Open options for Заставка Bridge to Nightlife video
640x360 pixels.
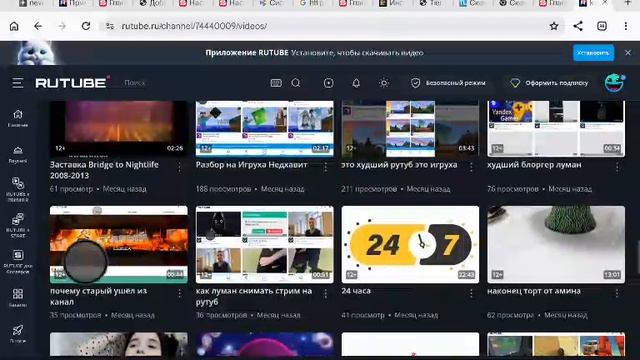pos(179,167)
